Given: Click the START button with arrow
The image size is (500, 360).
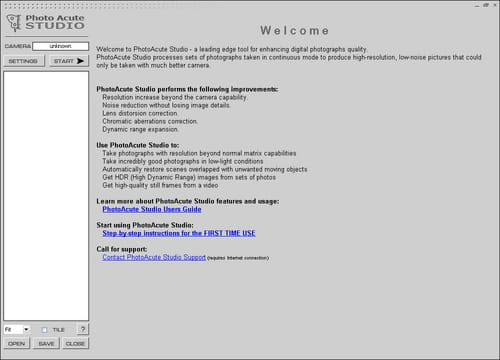Looking at the screenshot, I should [x=69, y=61].
